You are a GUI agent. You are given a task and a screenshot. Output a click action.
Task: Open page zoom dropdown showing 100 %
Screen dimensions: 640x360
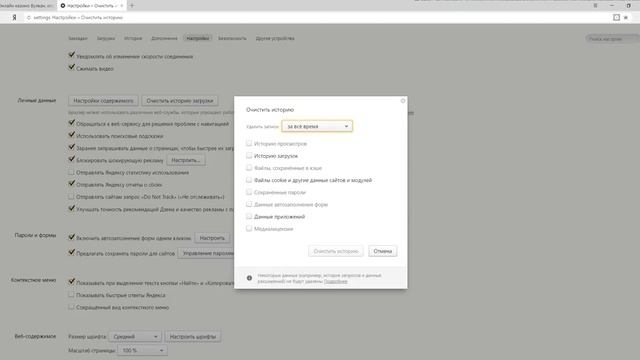[142, 350]
